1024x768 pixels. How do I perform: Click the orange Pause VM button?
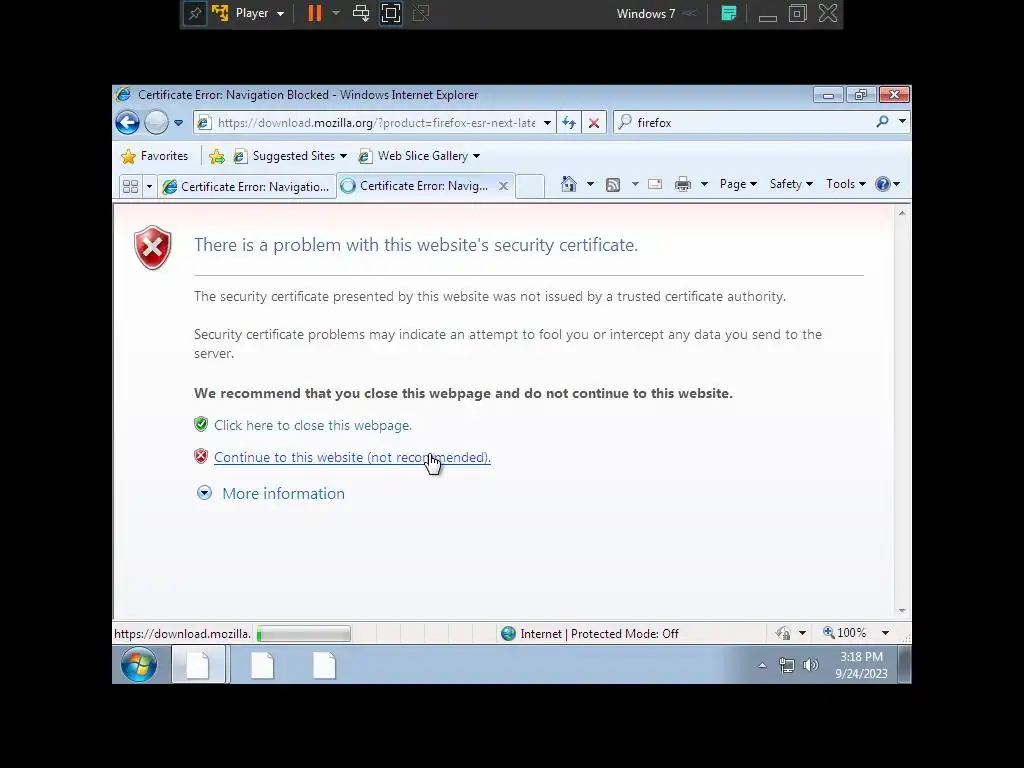[x=315, y=13]
